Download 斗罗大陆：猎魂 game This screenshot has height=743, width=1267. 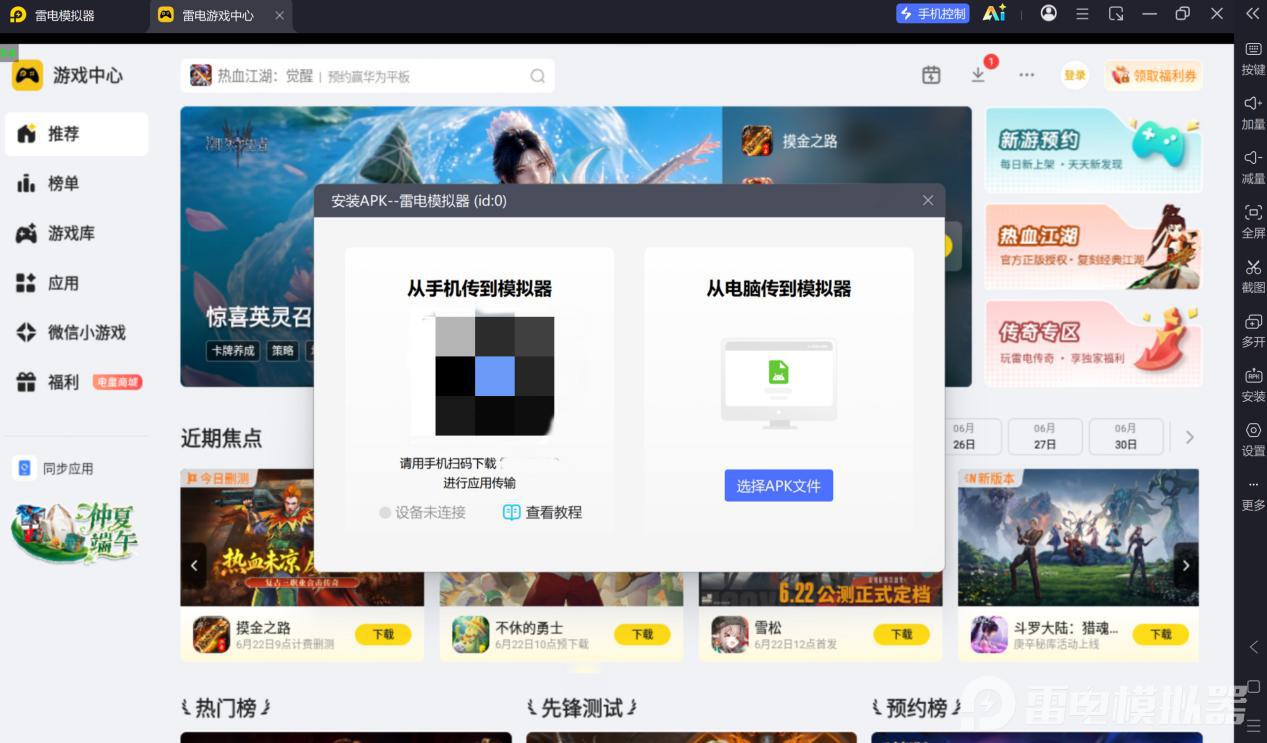pos(1160,634)
